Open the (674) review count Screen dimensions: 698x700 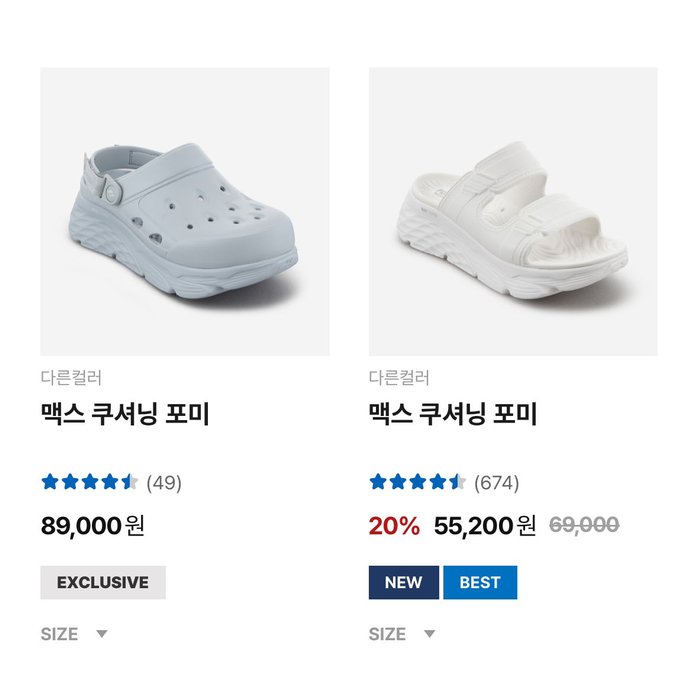496,483
